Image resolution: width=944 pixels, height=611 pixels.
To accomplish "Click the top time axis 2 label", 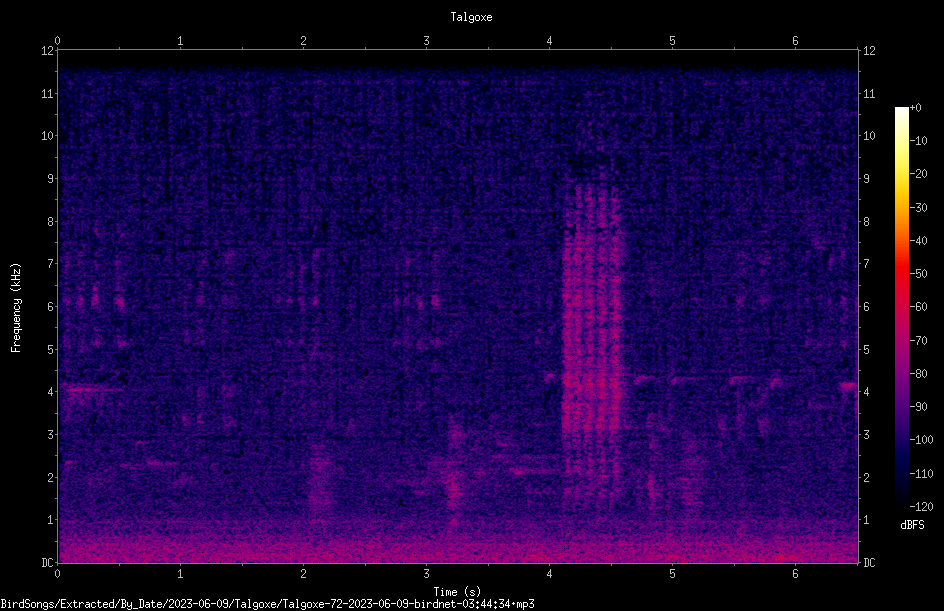I will tap(303, 41).
